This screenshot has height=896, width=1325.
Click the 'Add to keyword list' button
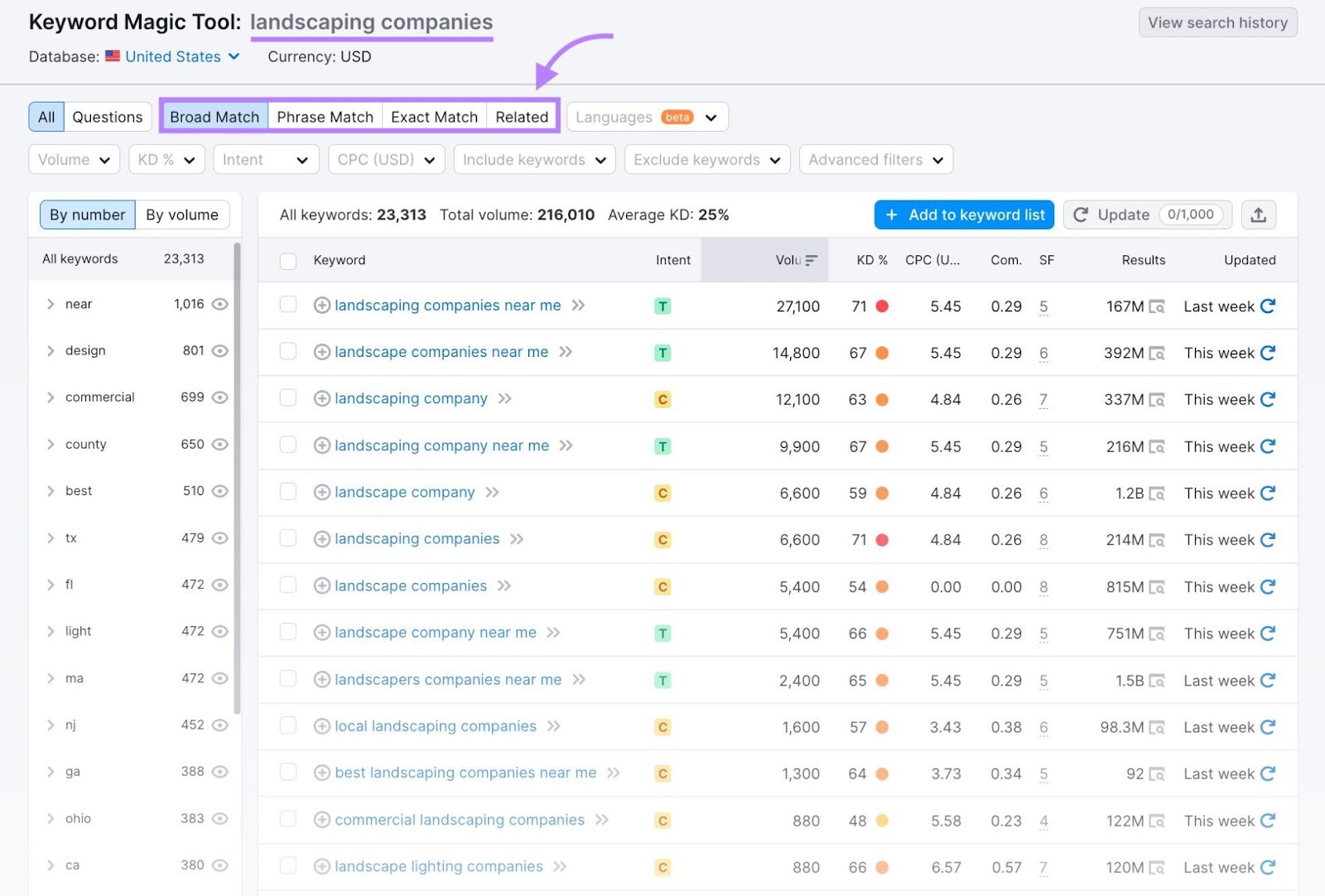963,214
